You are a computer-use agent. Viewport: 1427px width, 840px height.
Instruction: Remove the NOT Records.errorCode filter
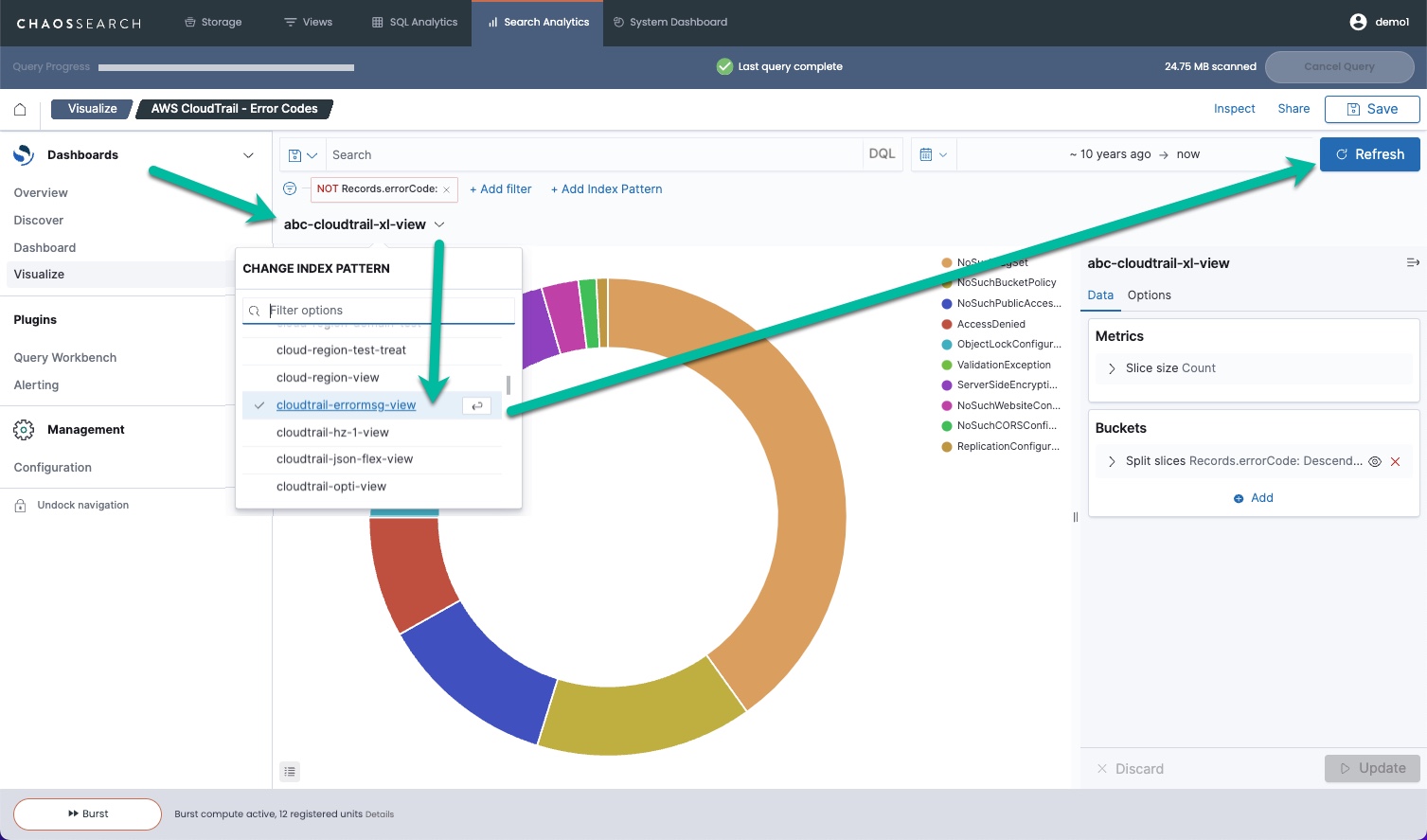point(447,189)
